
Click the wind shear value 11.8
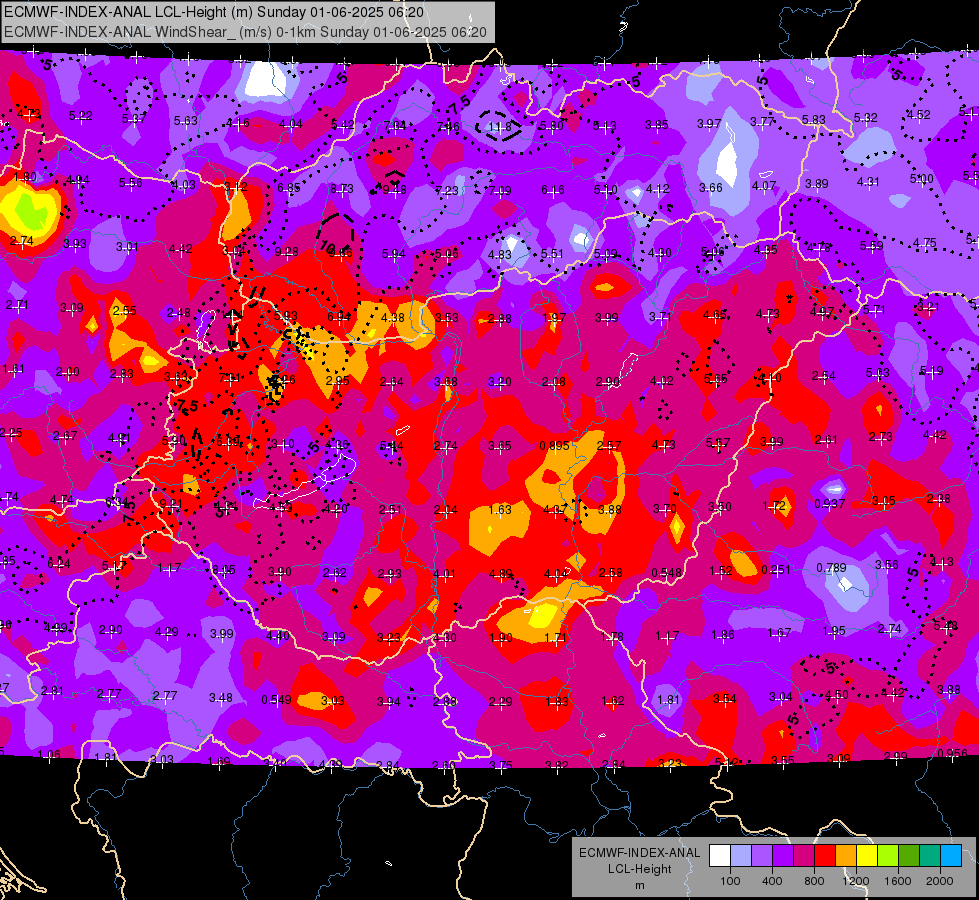point(499,127)
